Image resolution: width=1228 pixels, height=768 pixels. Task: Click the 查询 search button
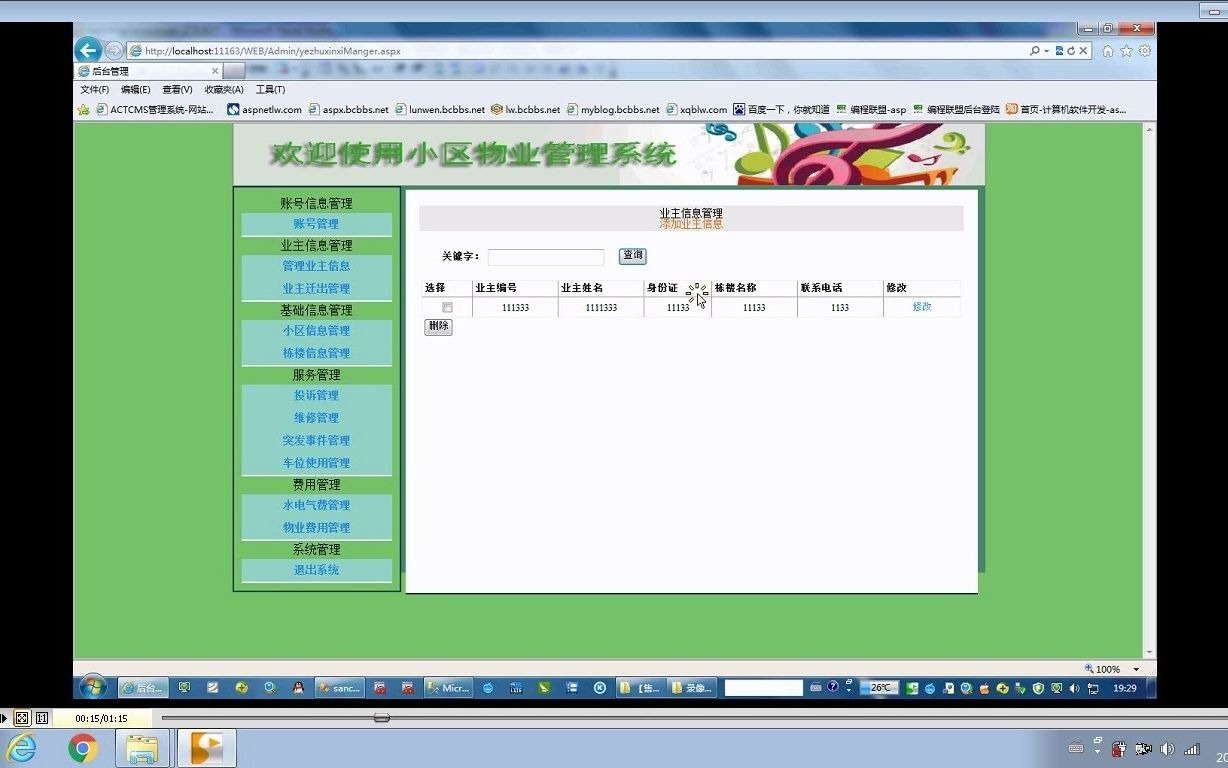click(632, 256)
